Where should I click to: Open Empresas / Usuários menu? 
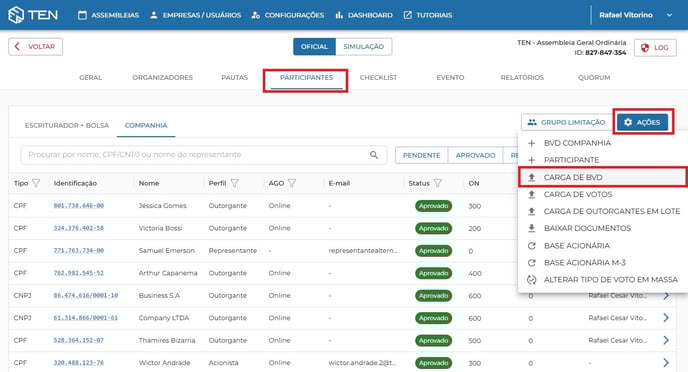pyautogui.click(x=195, y=15)
